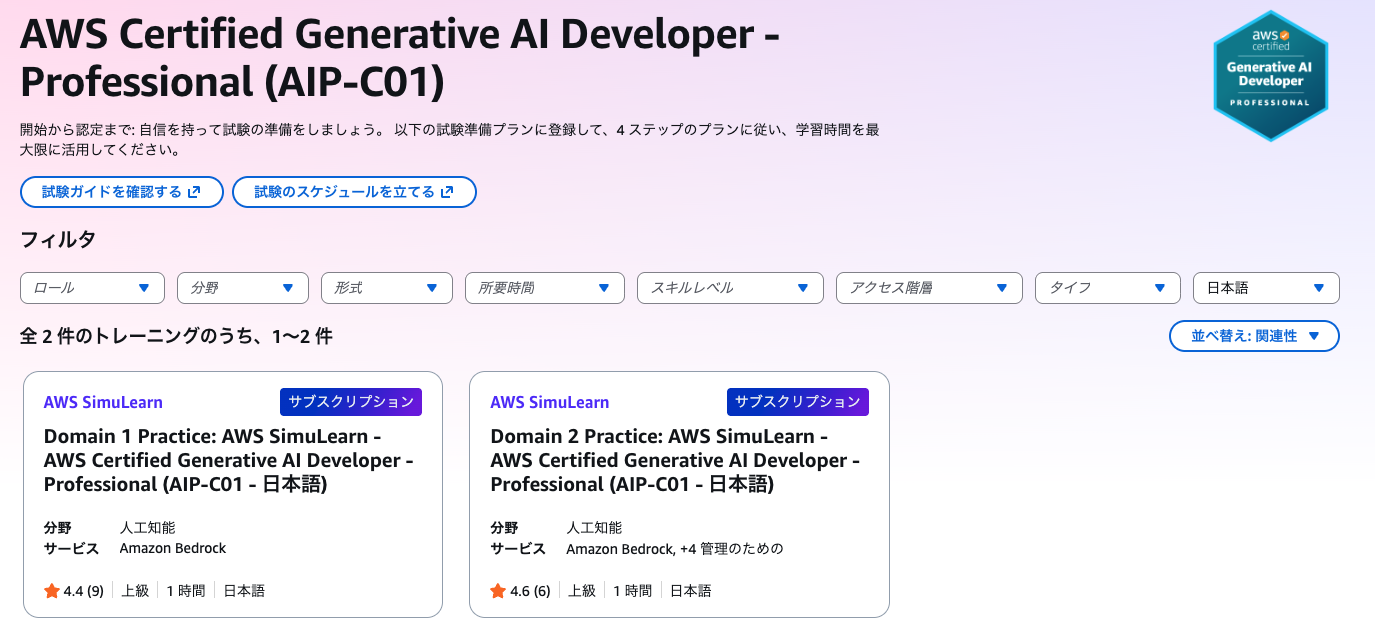Expand the スキルレベル filter dropdown
This screenshot has height=638, width=1375.
(x=730, y=288)
